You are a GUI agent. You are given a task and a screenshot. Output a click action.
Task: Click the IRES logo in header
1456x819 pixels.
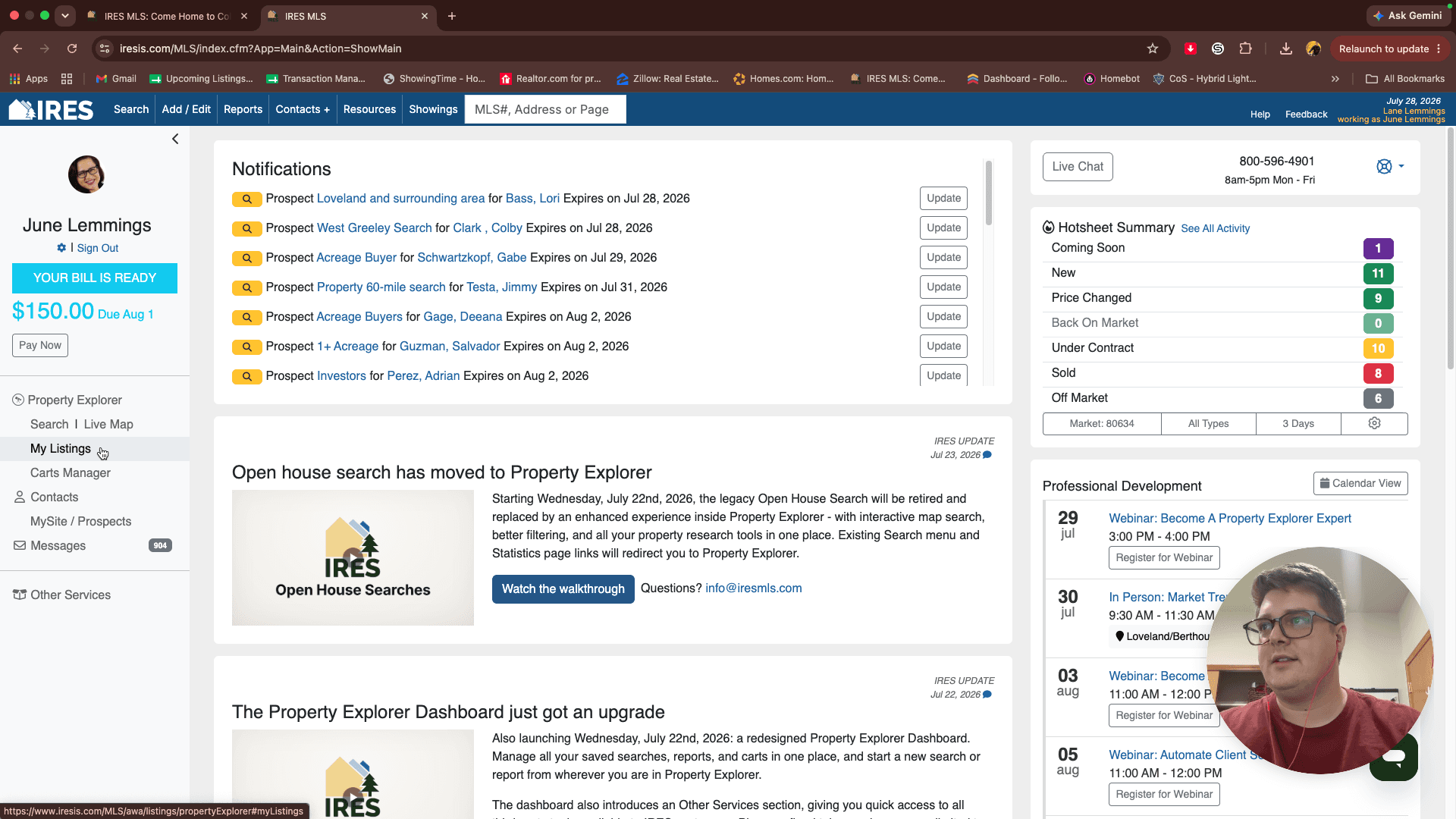click(51, 110)
